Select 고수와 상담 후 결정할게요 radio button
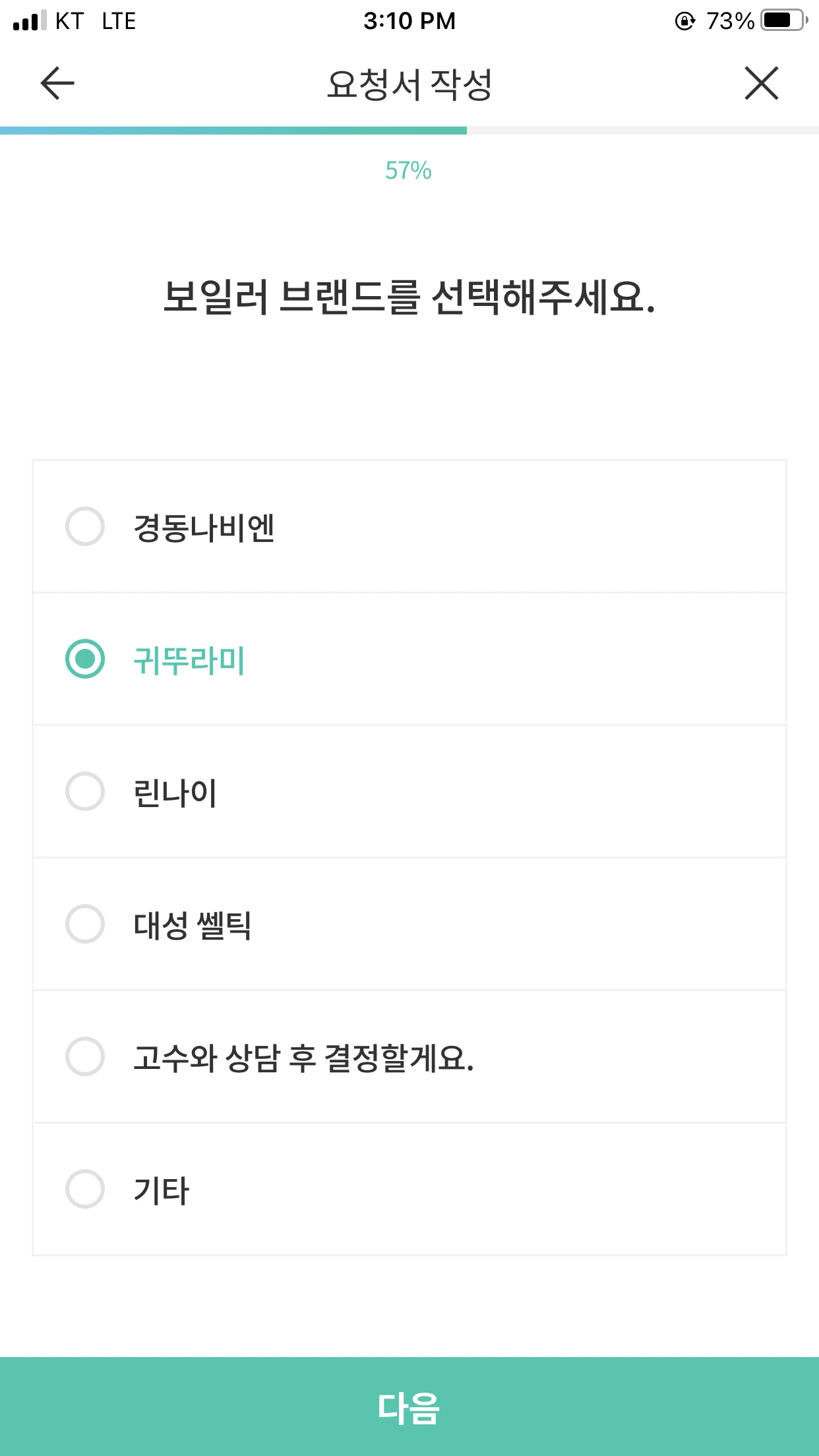Viewport: 819px width, 1456px height. 85,1056
